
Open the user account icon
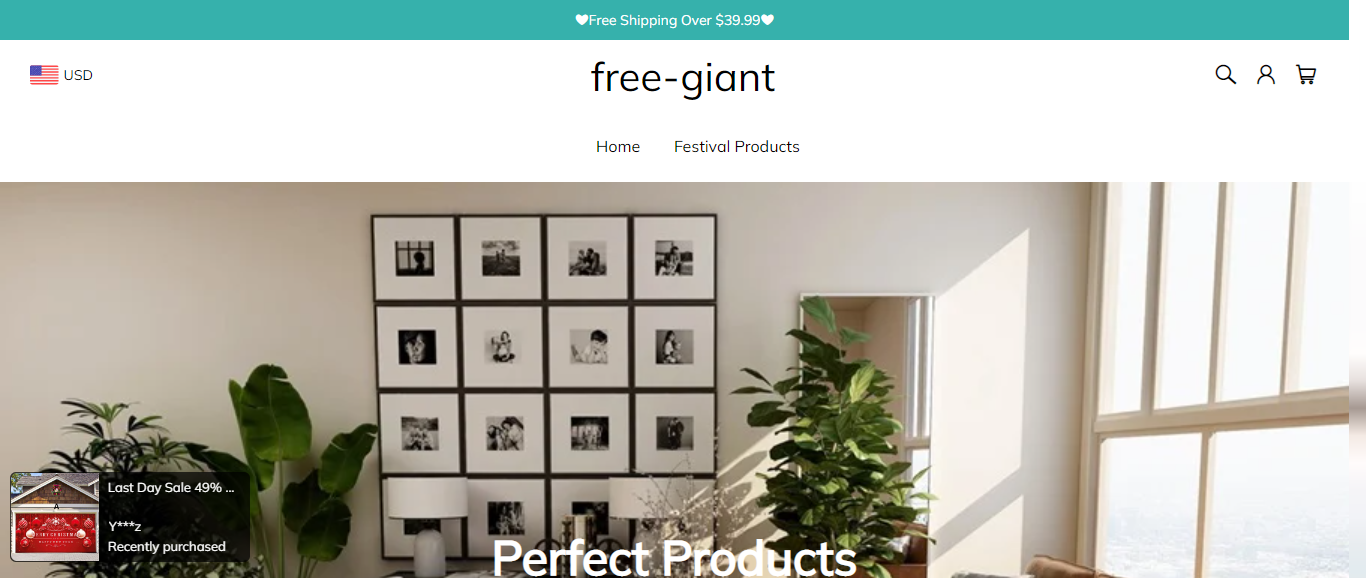click(1266, 74)
